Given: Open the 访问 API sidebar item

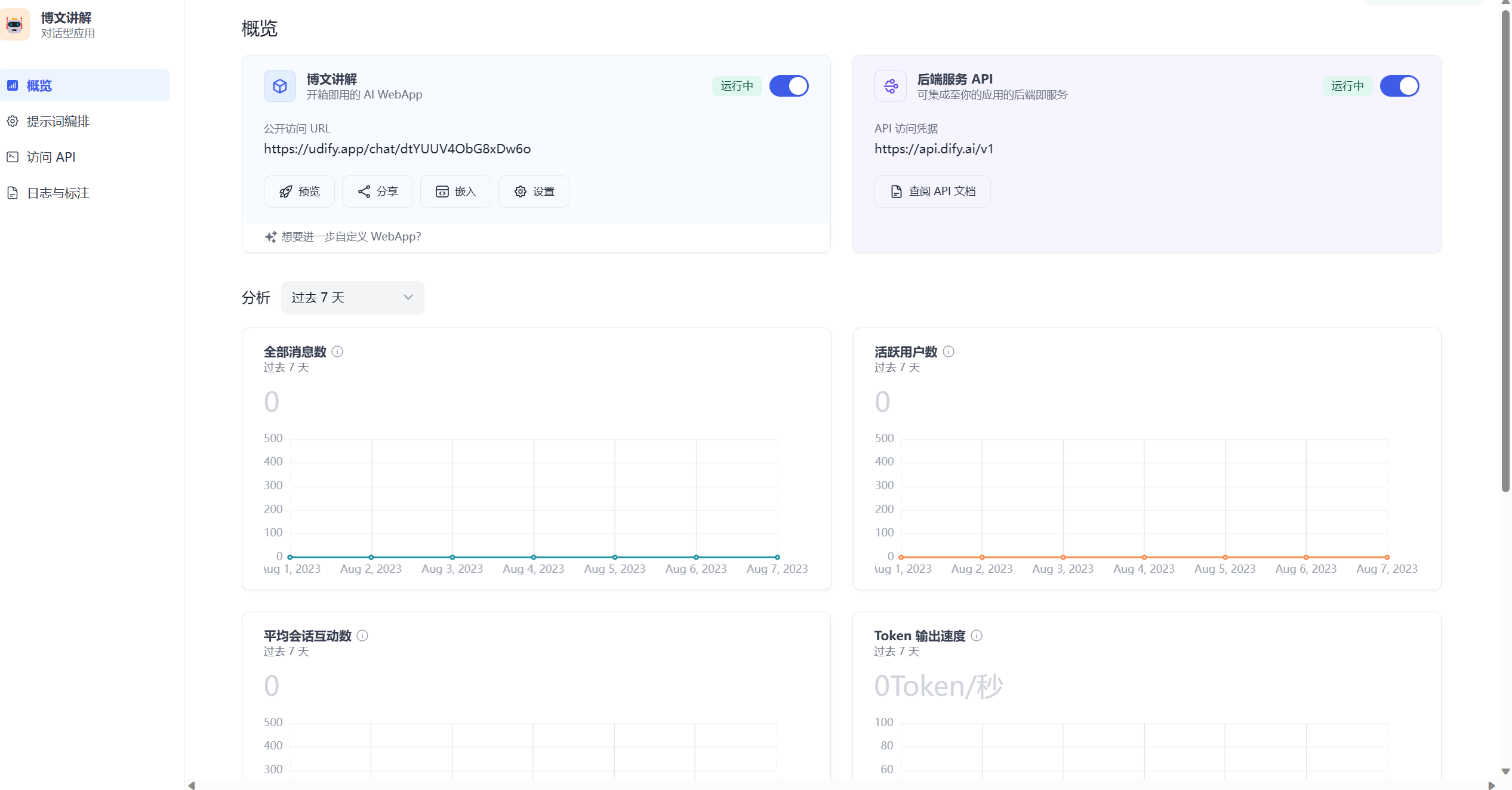Looking at the screenshot, I should 85,157.
